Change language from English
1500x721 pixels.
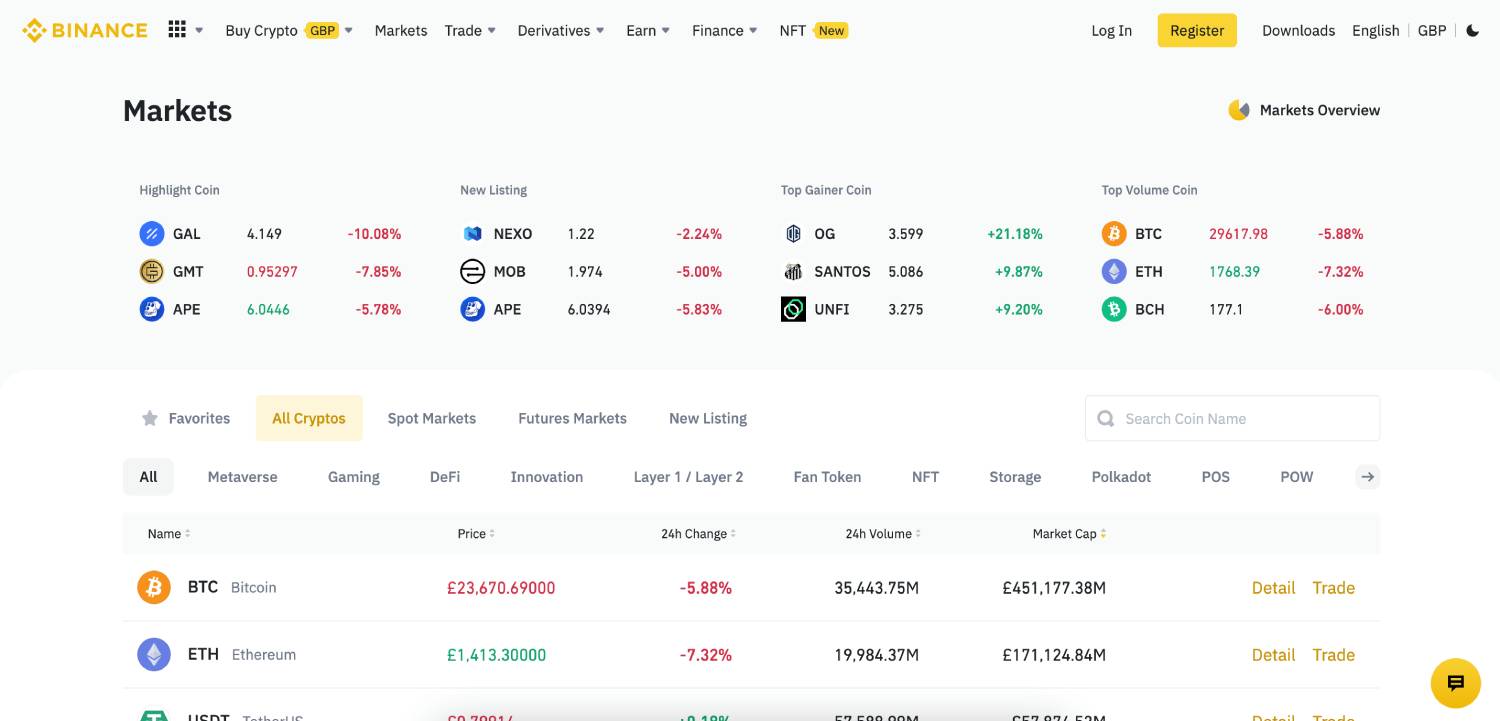[1375, 30]
